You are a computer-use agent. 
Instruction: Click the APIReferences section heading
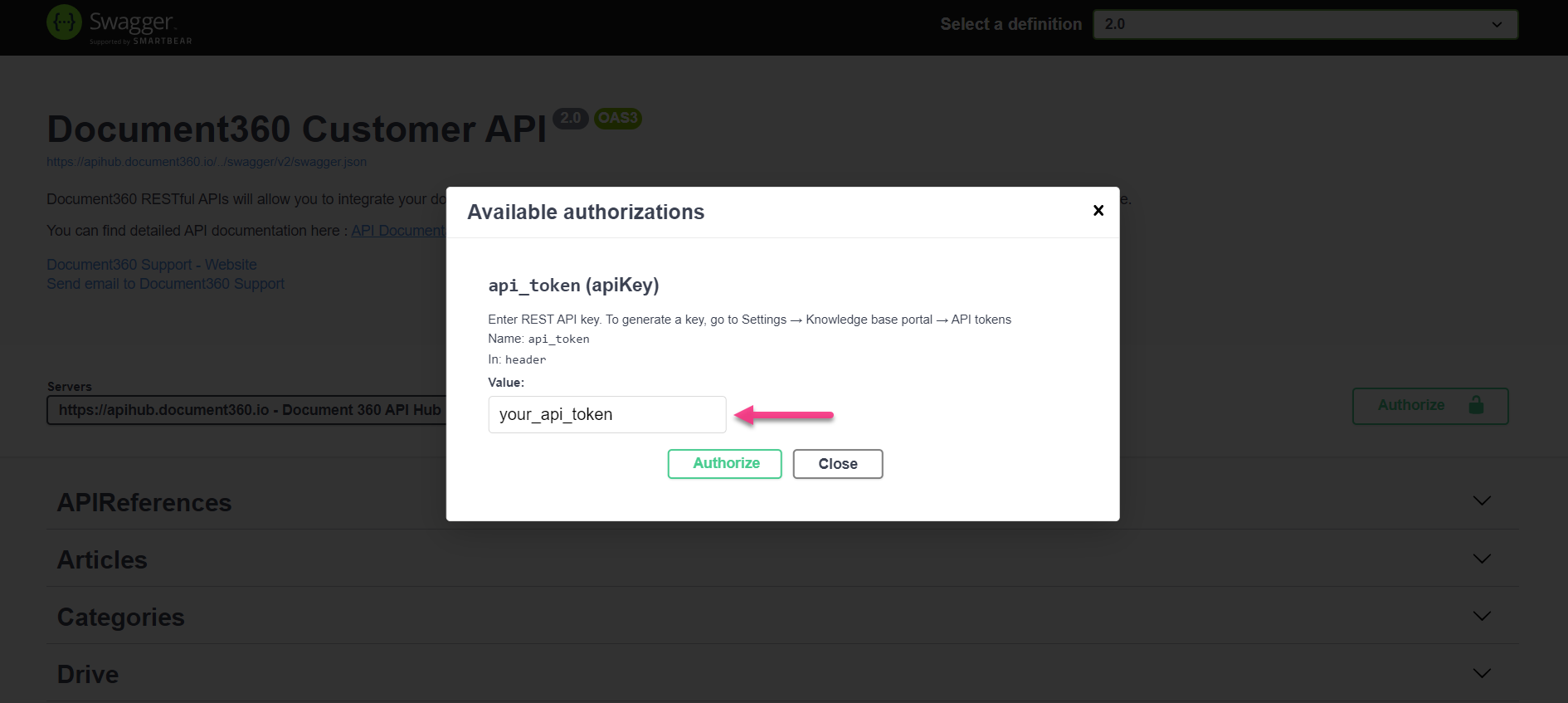144,503
